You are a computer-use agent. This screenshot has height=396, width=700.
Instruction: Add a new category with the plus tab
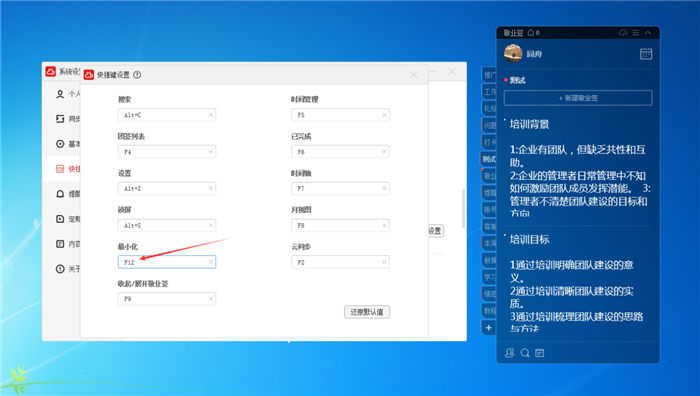click(488, 328)
